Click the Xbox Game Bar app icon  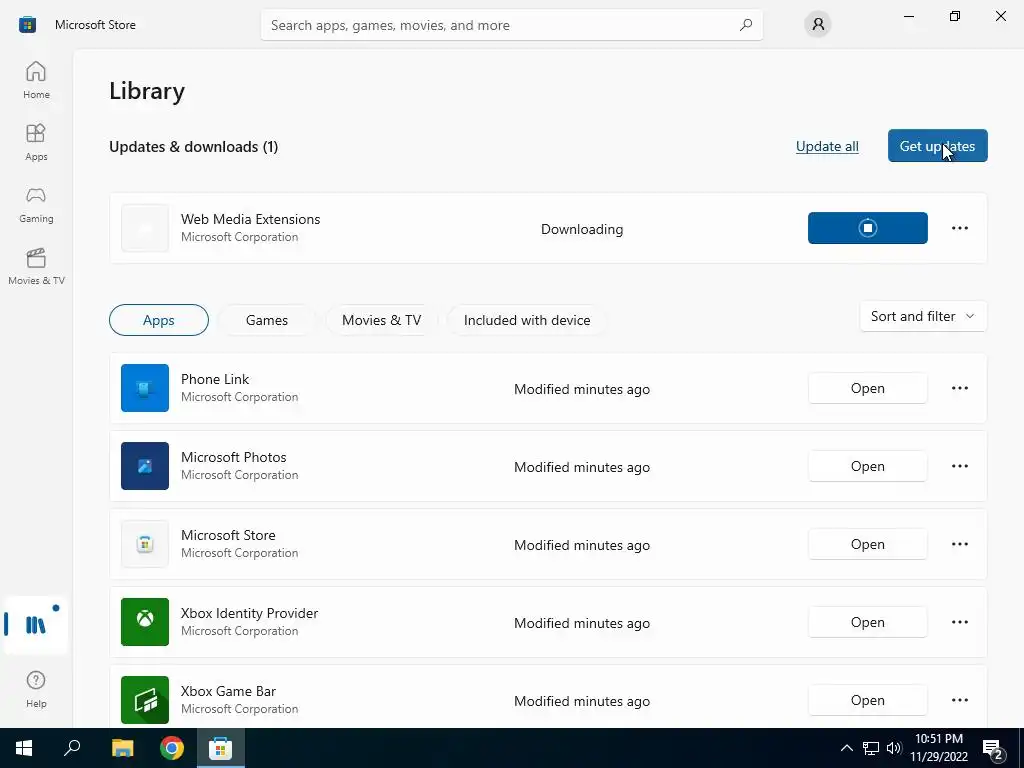pyautogui.click(x=145, y=700)
